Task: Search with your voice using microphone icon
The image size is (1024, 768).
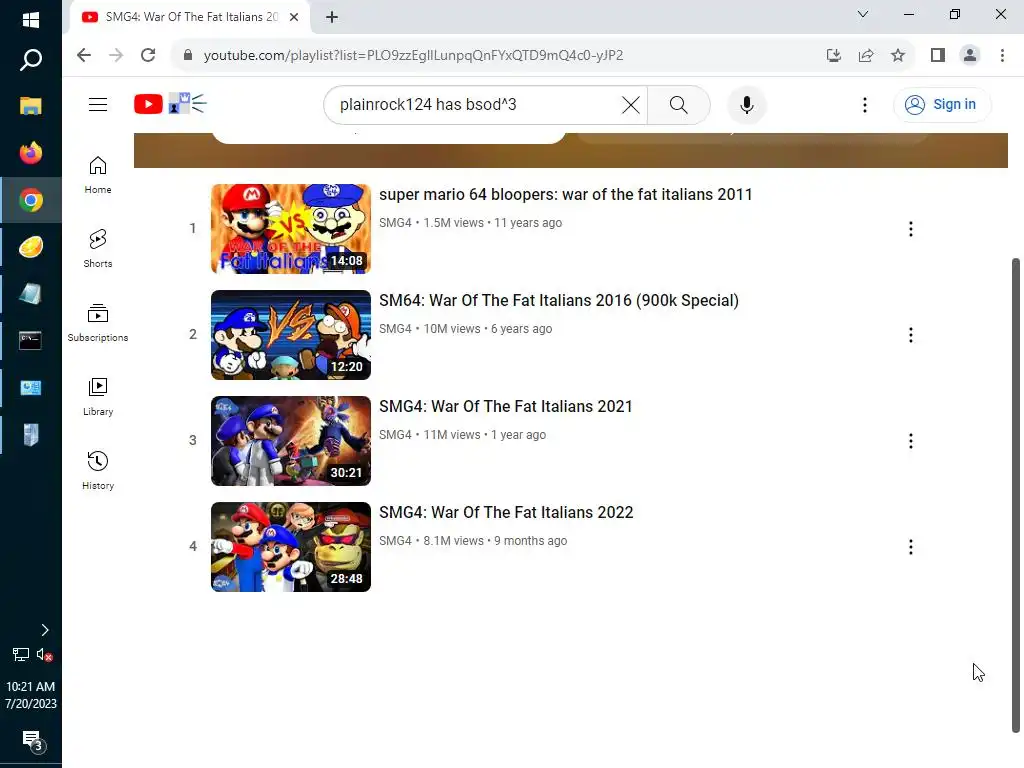Action: (746, 104)
